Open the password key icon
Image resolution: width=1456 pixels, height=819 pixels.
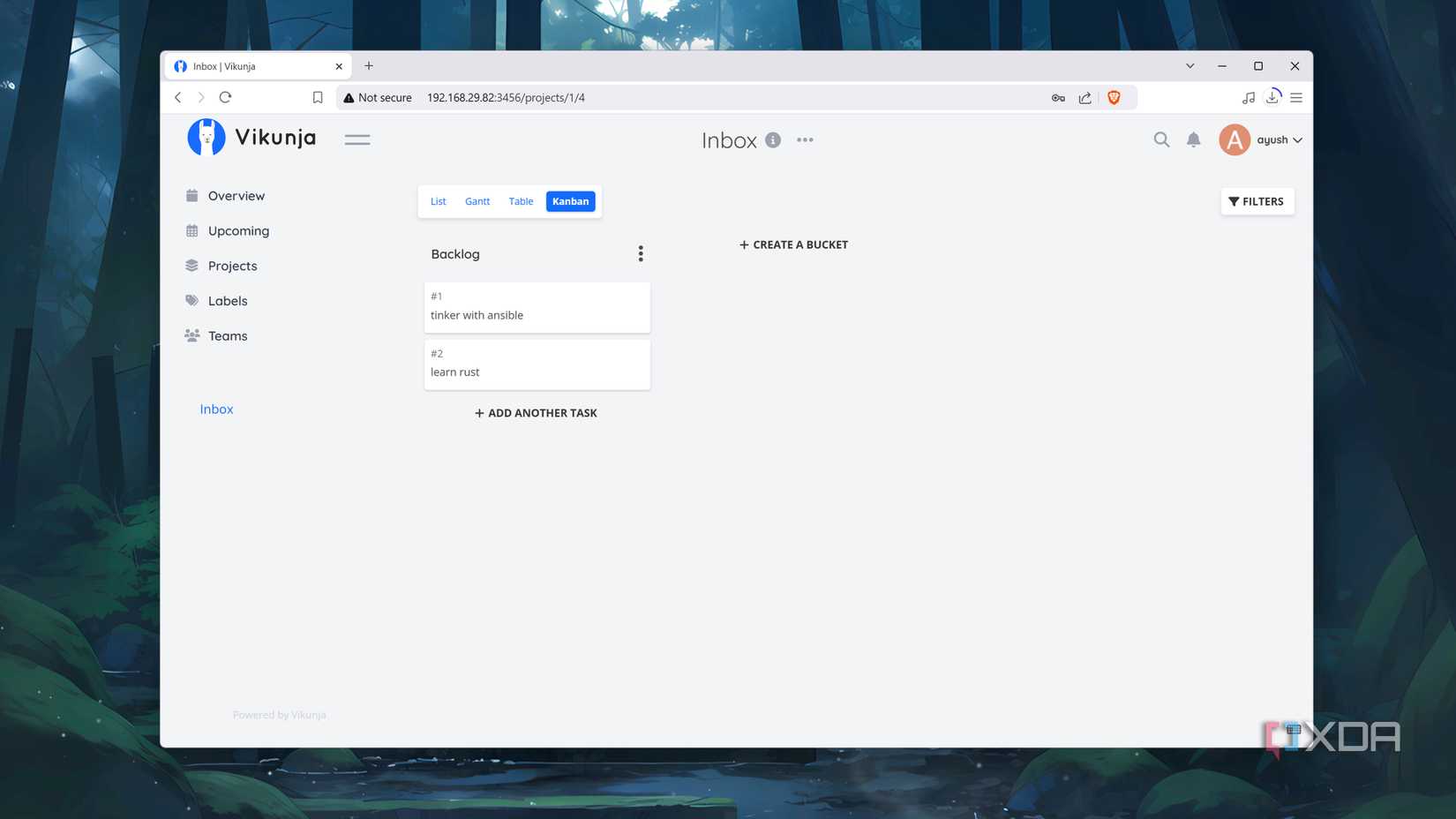(x=1058, y=98)
